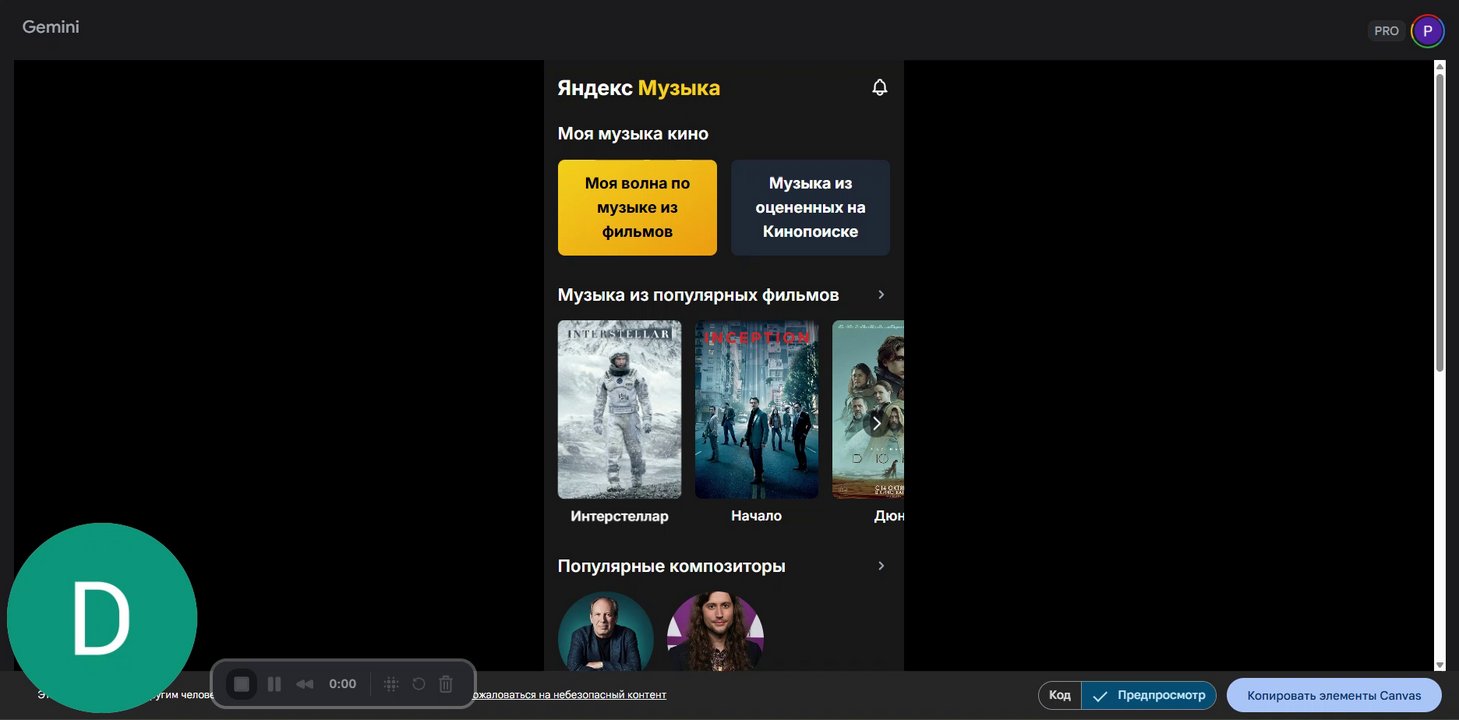Open the first composer portrait in suit

point(606,632)
